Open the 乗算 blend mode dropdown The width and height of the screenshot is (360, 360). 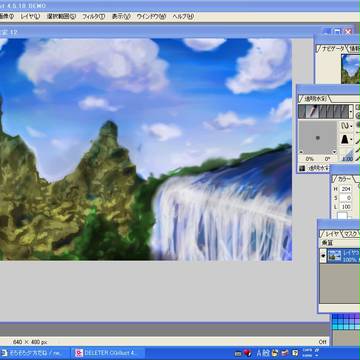click(x=340, y=243)
